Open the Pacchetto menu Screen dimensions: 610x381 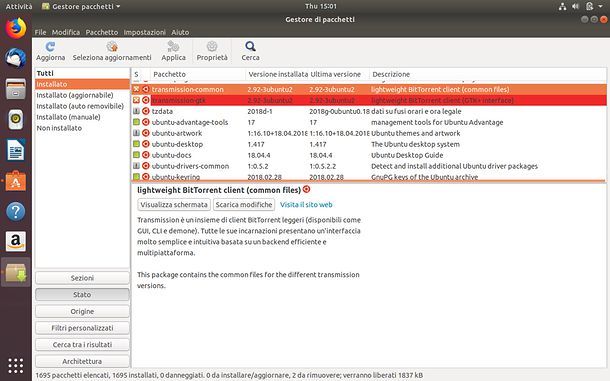point(102,32)
